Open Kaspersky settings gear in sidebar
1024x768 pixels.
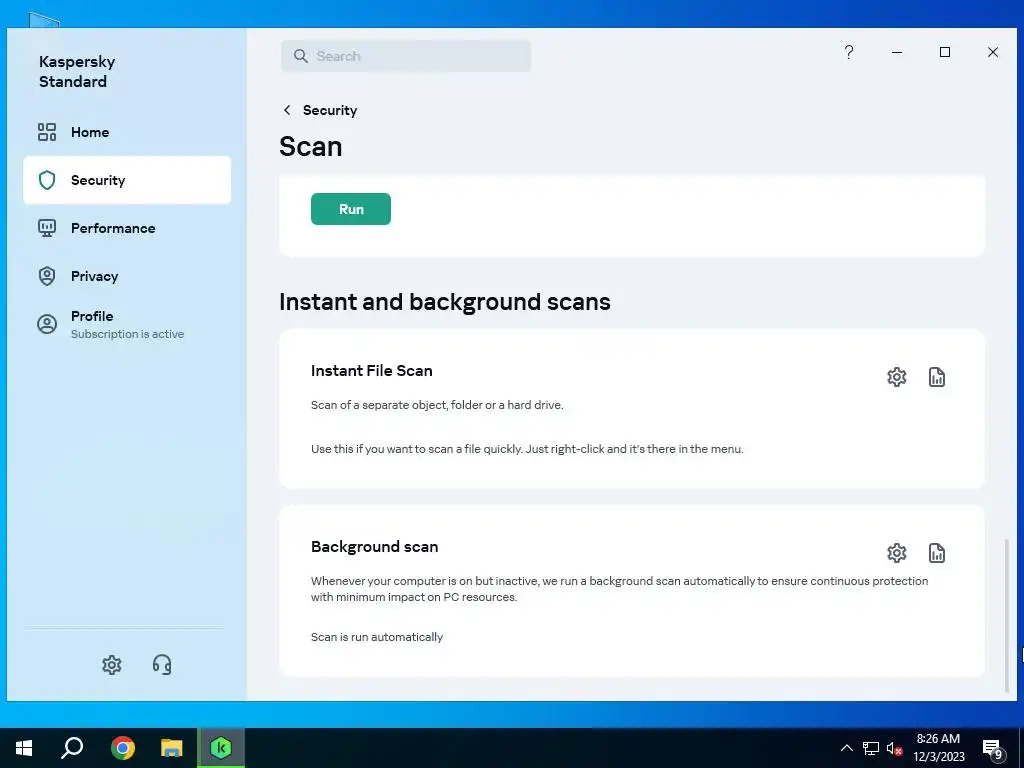(112, 665)
